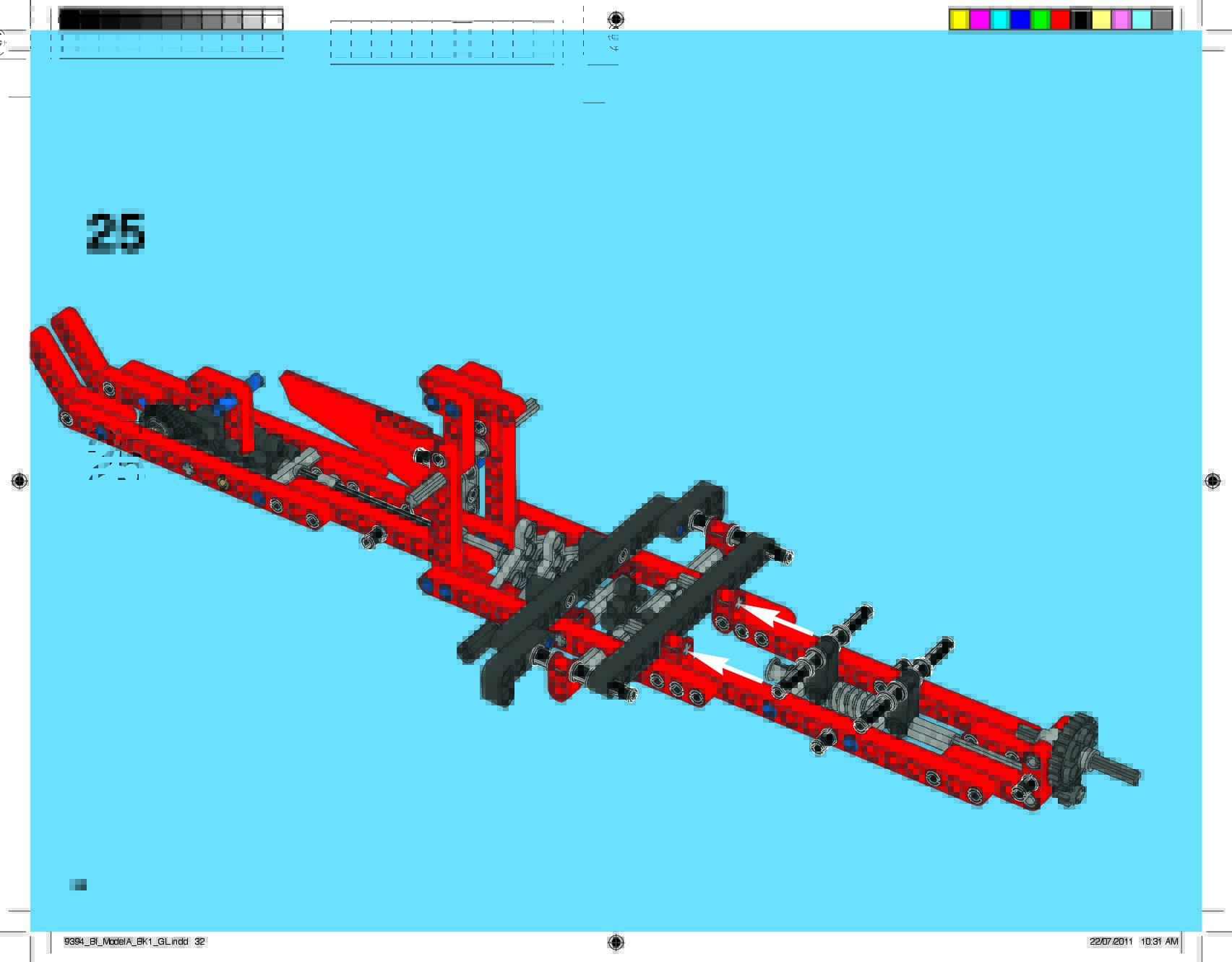Click the right edge registration mark
This screenshot has width=1232, height=962.
pos(1212,481)
